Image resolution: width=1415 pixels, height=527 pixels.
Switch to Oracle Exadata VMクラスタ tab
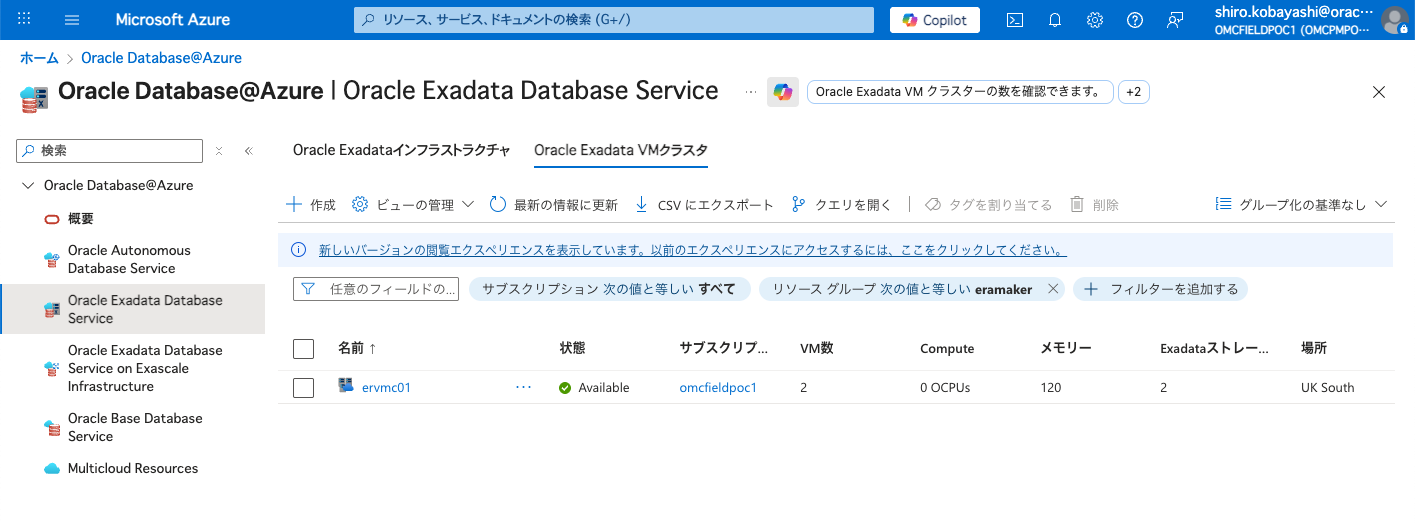(621, 150)
